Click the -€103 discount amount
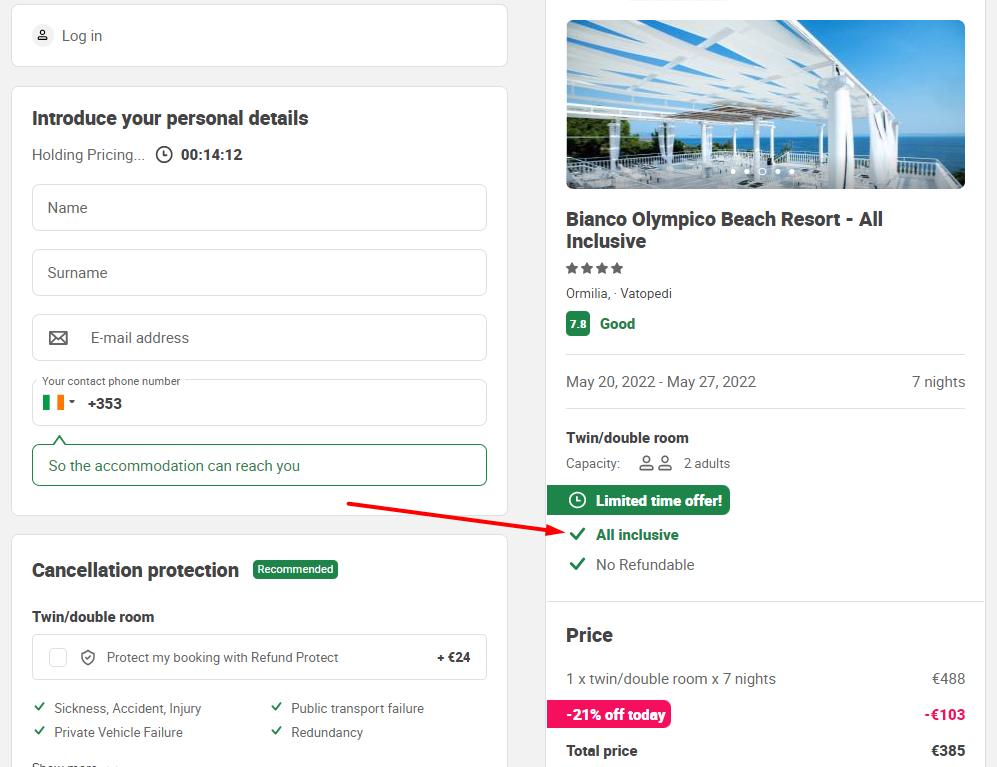997x767 pixels. coord(944,715)
